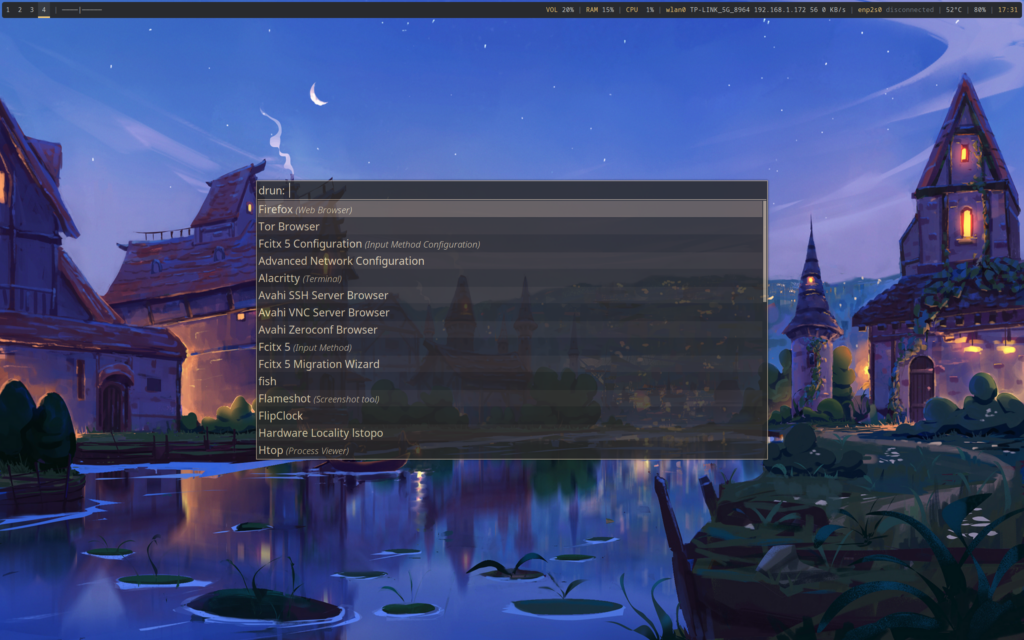Switch to workspace 1 in the bar
Viewport: 1024px width, 640px height.
tap(7, 9)
